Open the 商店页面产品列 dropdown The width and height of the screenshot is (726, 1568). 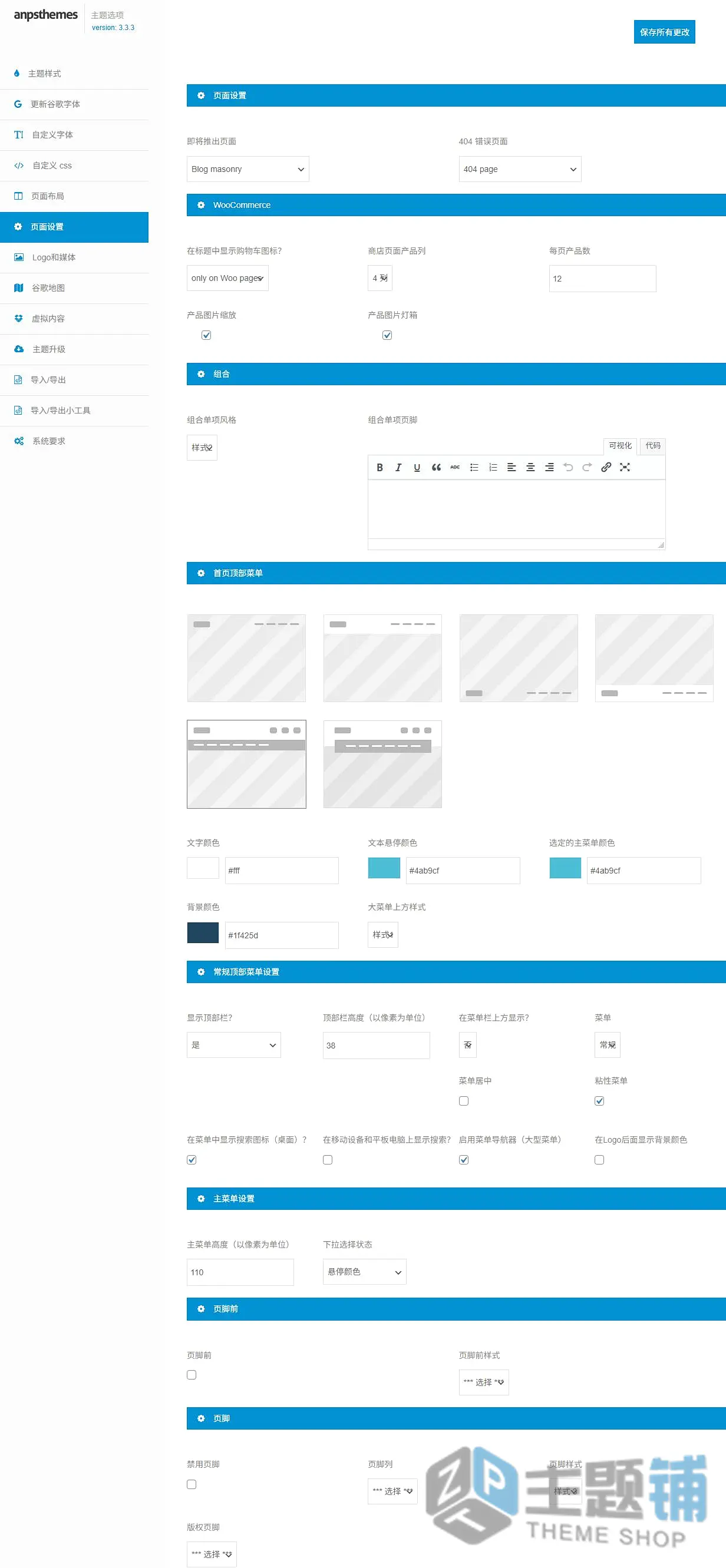click(380, 278)
